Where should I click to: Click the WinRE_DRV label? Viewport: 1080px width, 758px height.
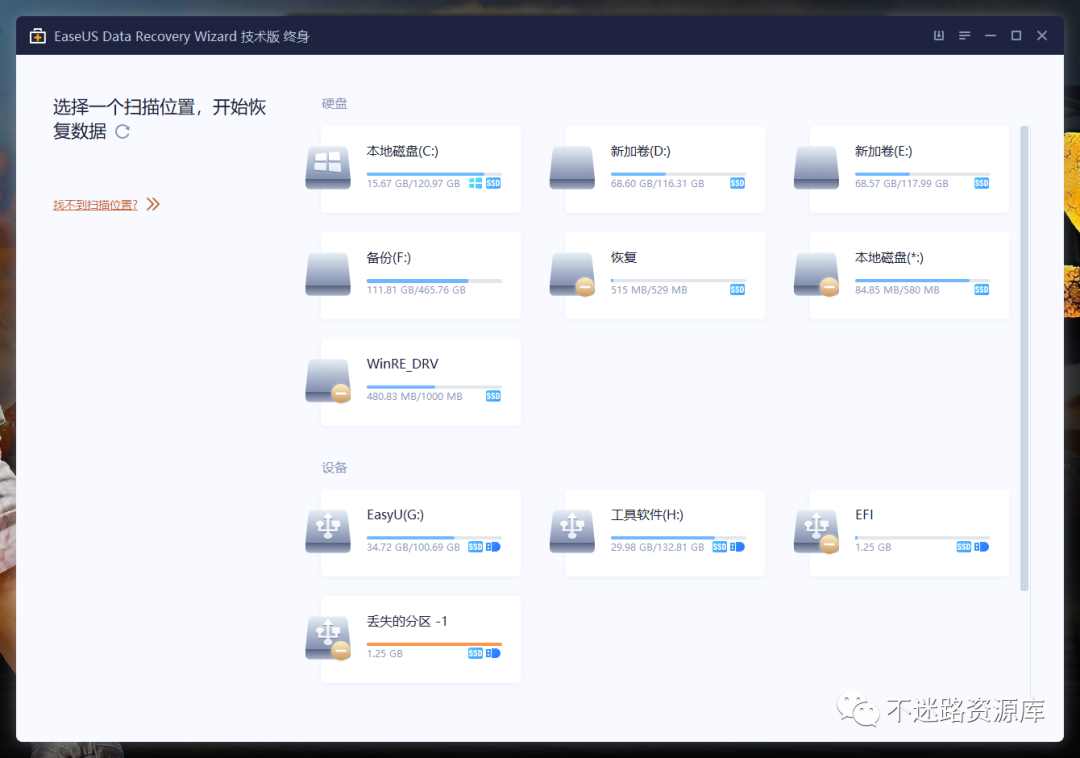[402, 364]
